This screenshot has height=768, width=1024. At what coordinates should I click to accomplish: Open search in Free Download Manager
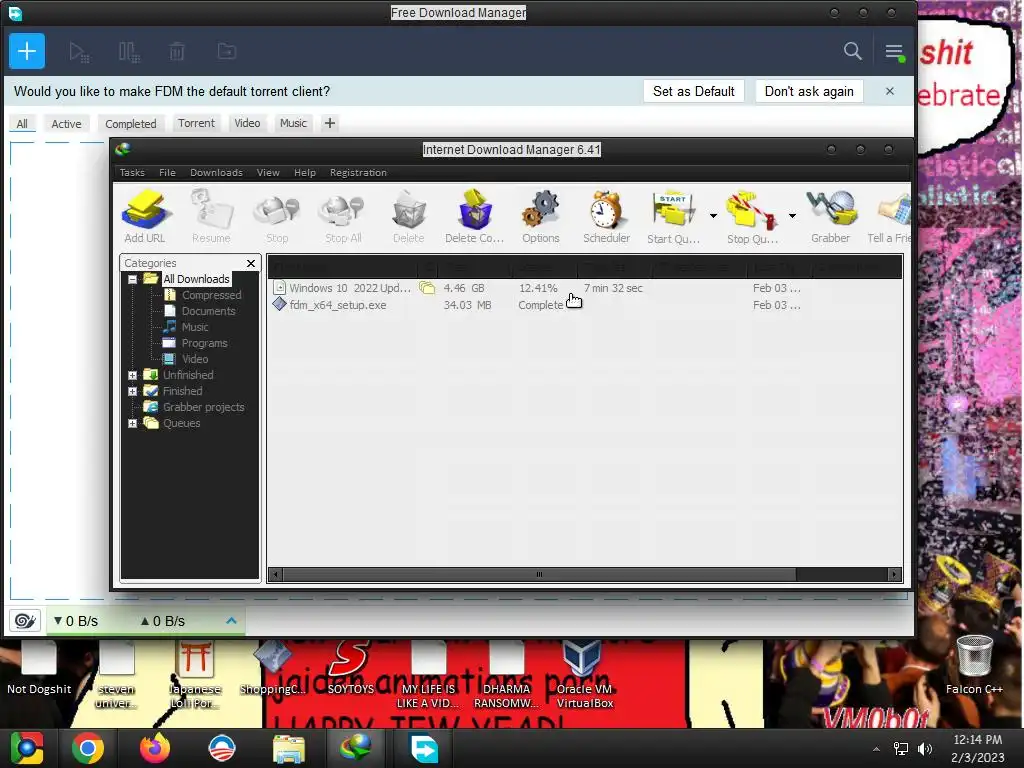[852, 51]
